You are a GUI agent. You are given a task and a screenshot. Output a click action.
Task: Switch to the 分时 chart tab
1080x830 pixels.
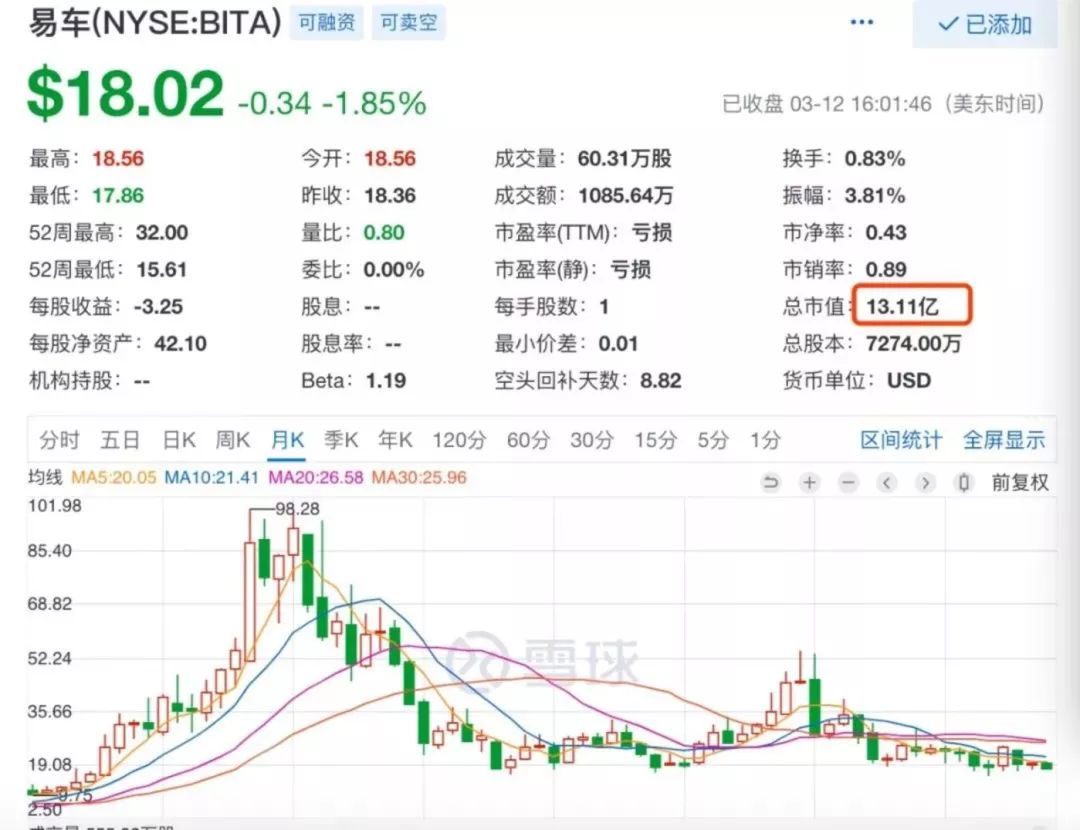tap(59, 439)
